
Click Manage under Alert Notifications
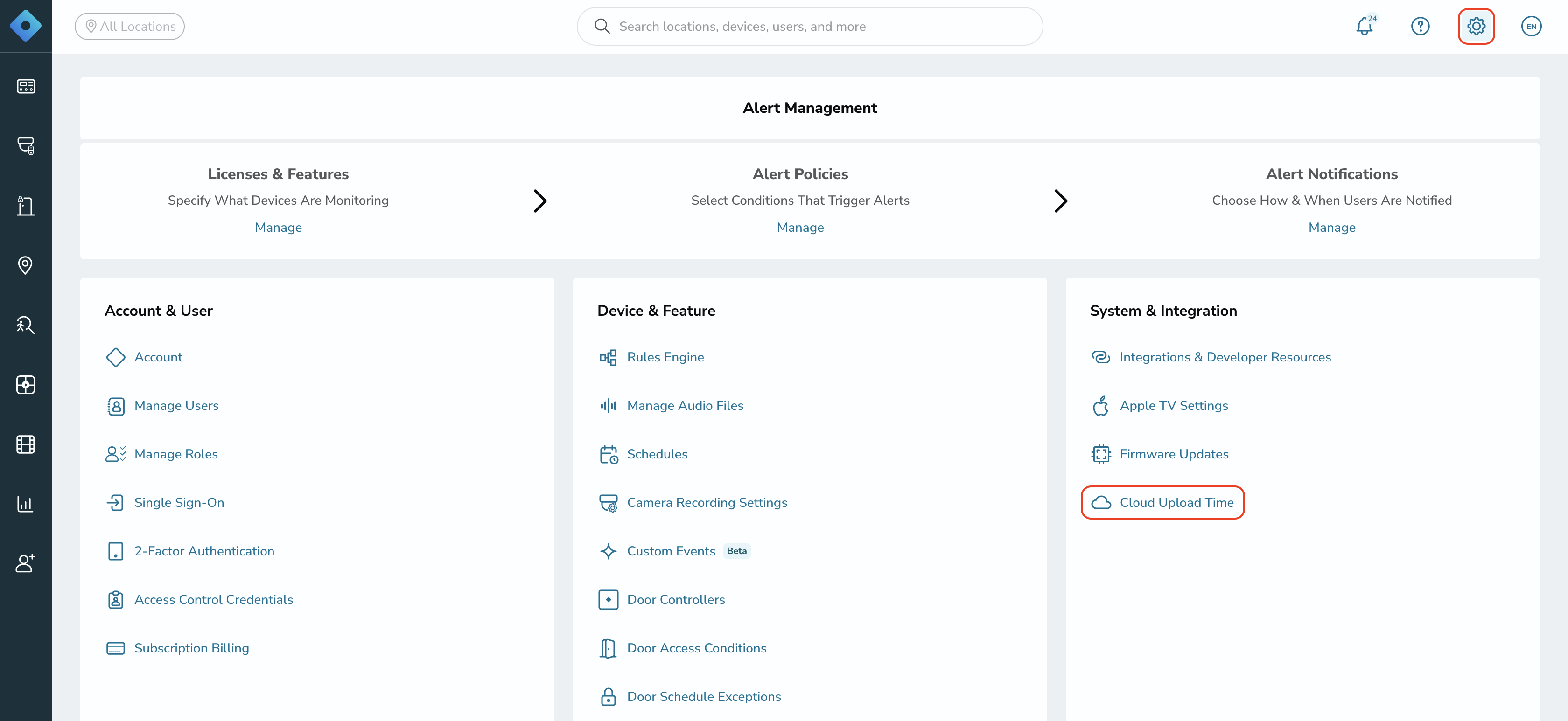point(1331,228)
